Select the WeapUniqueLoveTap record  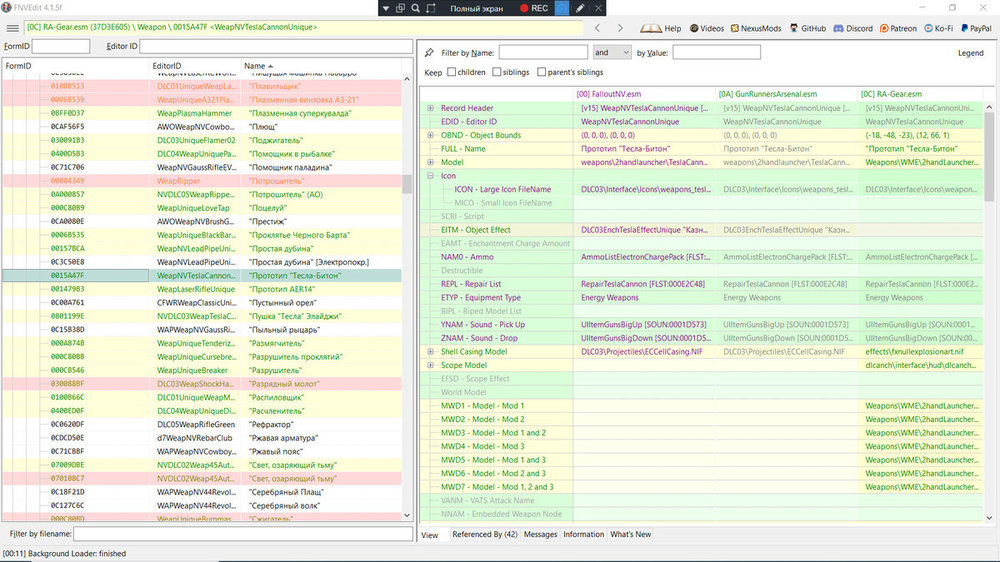pos(202,208)
